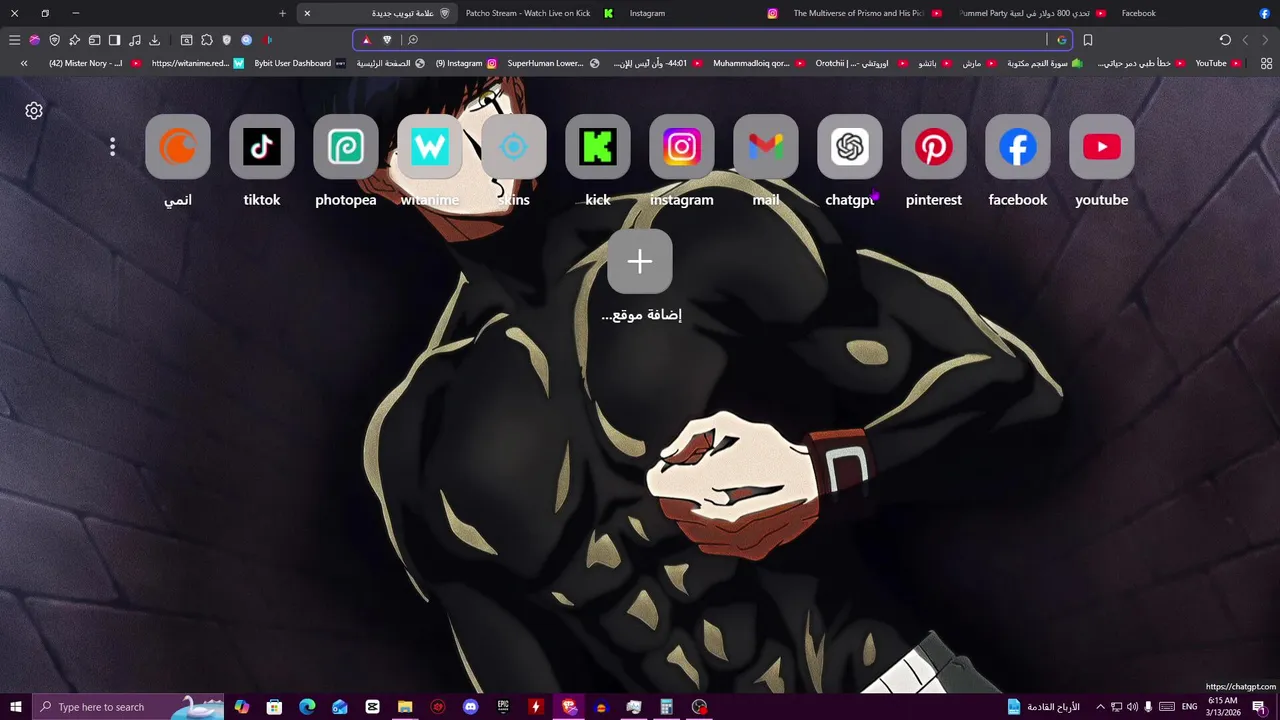Open the Orotchii bookmark

click(x=861, y=63)
